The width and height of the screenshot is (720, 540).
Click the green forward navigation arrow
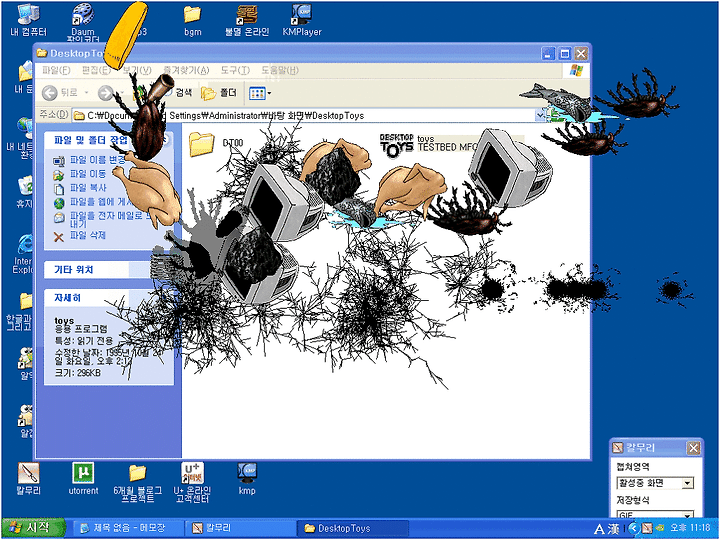coord(105,93)
